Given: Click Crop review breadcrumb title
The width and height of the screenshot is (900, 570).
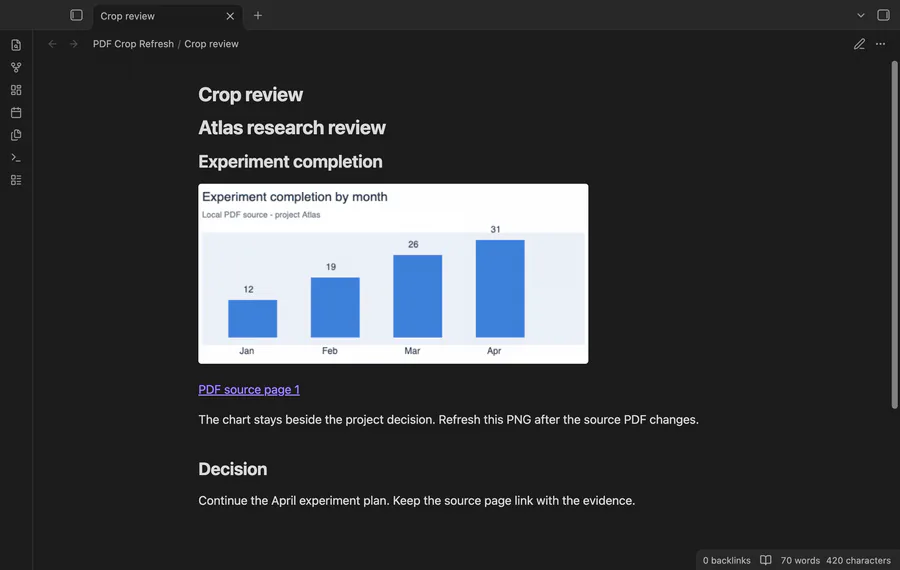Looking at the screenshot, I should (211, 44).
